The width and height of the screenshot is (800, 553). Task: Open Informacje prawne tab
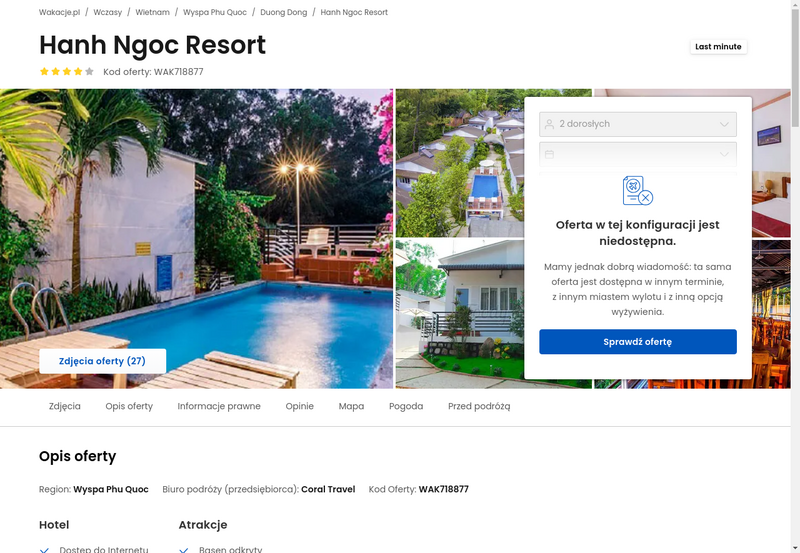point(219,406)
